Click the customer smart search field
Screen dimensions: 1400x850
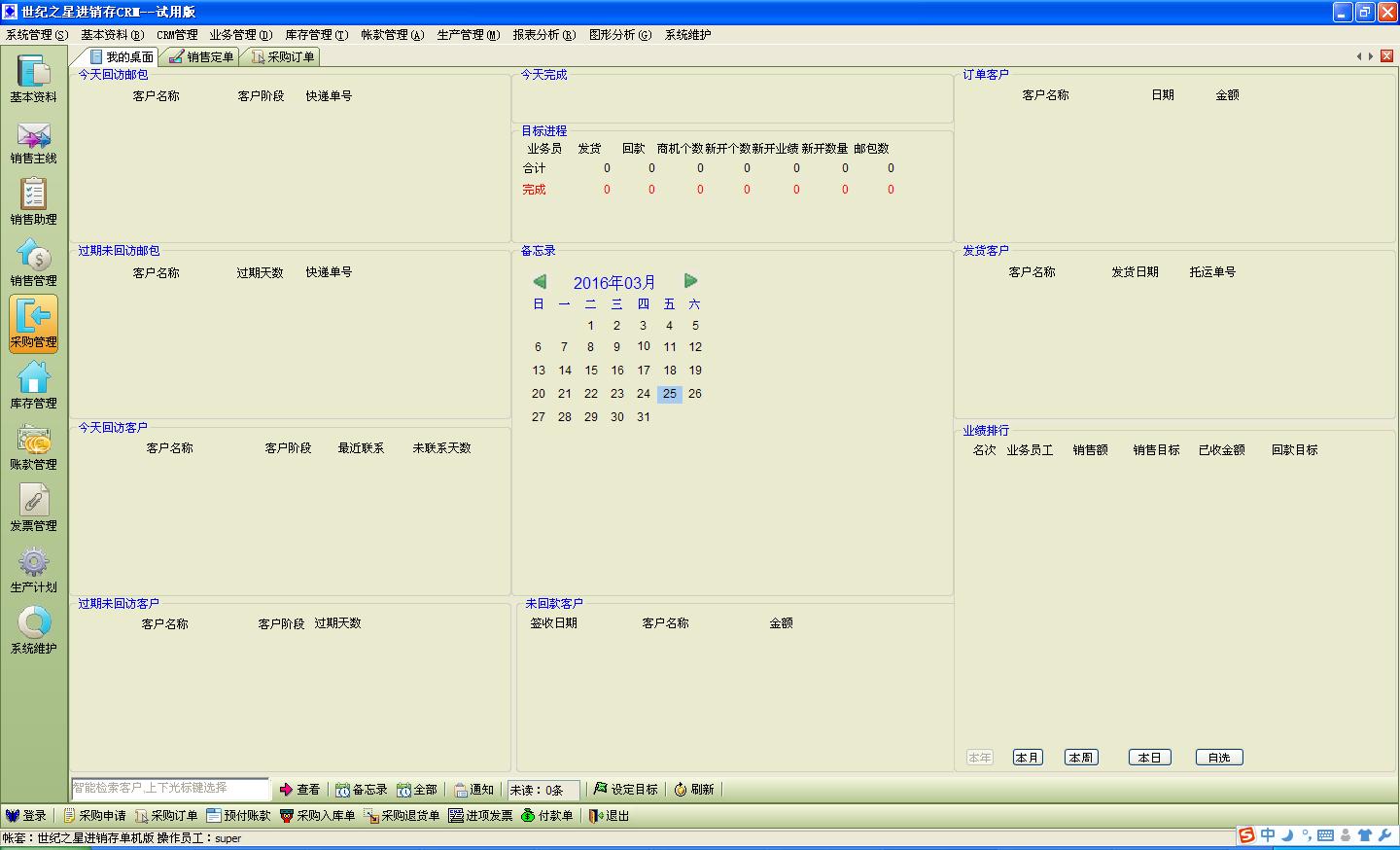[x=170, y=789]
